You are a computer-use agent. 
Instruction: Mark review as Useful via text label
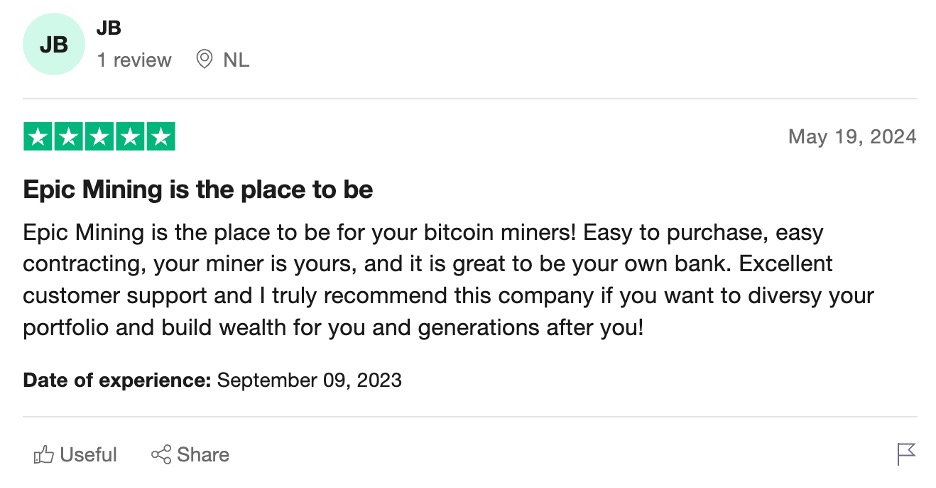click(x=88, y=455)
